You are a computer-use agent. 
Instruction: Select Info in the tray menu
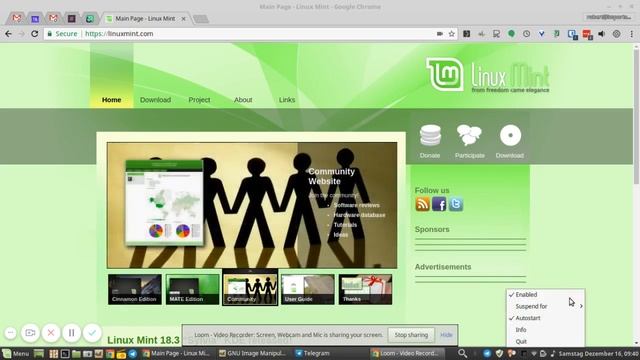coord(546,330)
